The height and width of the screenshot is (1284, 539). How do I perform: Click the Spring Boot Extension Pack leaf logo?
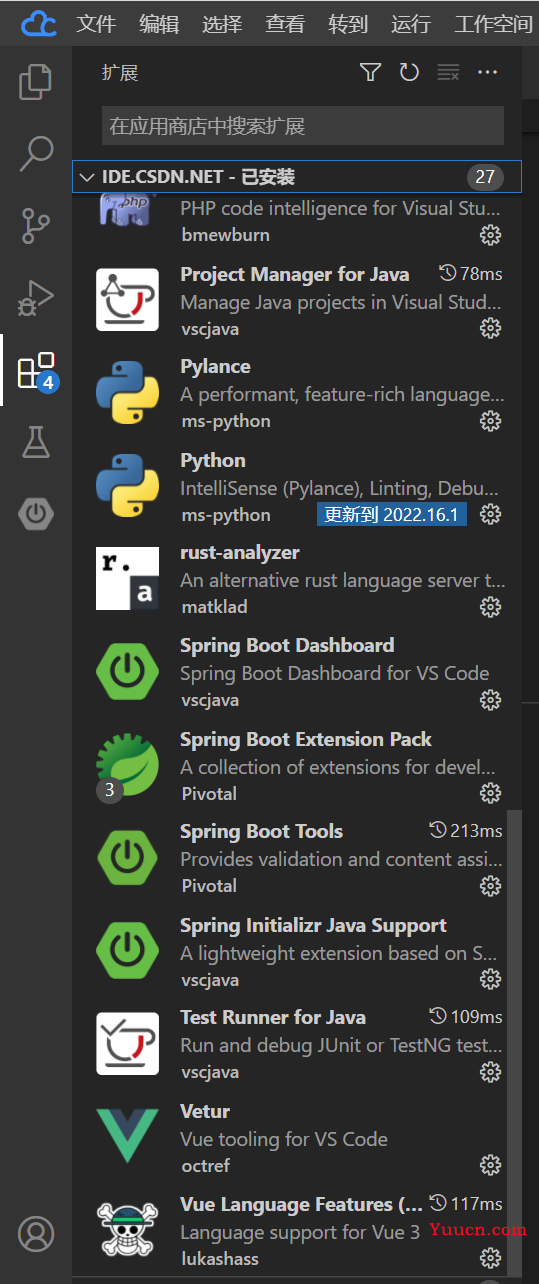click(x=127, y=766)
